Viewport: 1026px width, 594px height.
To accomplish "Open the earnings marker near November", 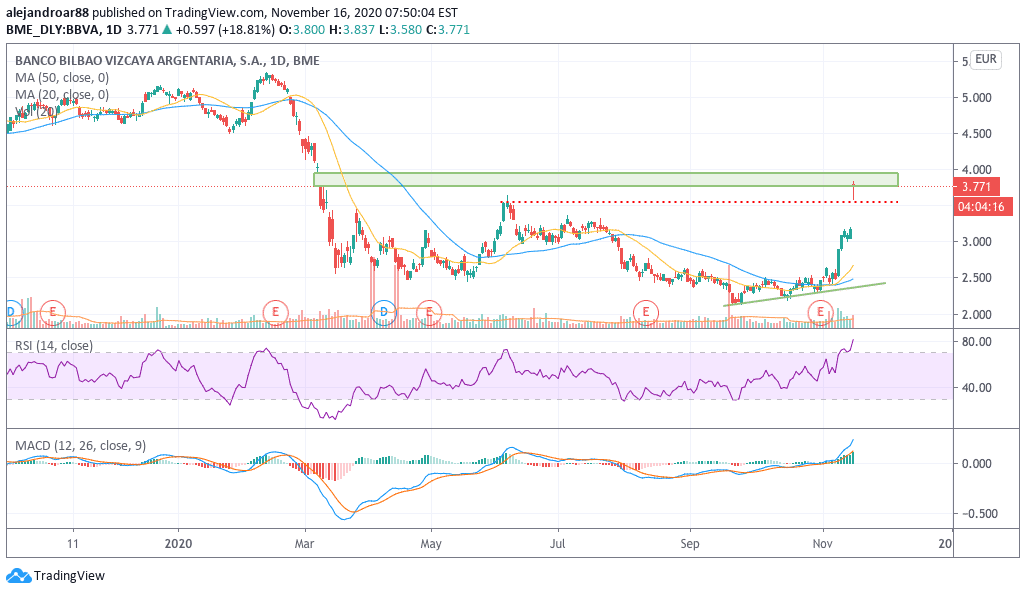I will (x=820, y=313).
